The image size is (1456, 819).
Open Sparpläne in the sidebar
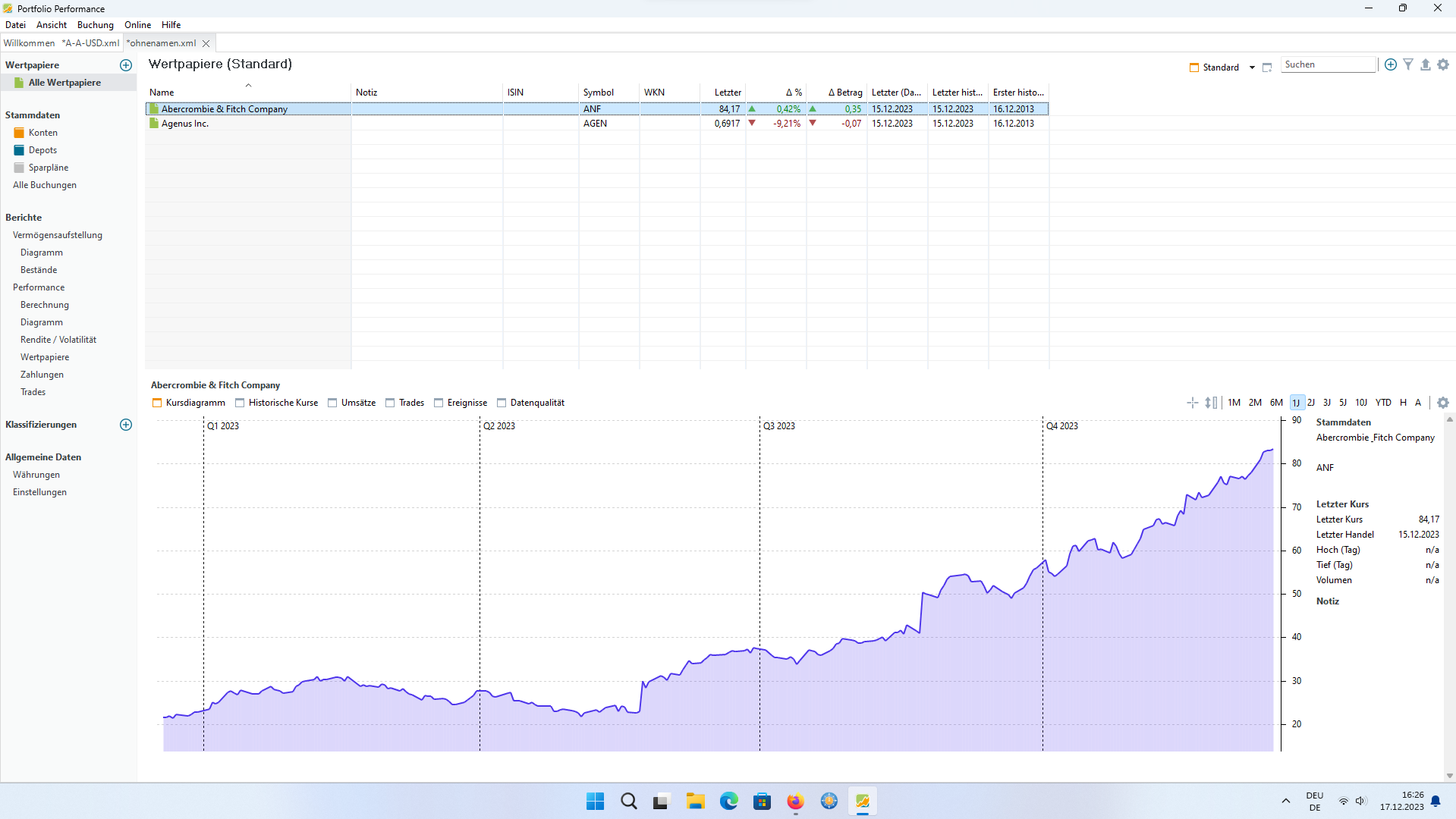[49, 168]
